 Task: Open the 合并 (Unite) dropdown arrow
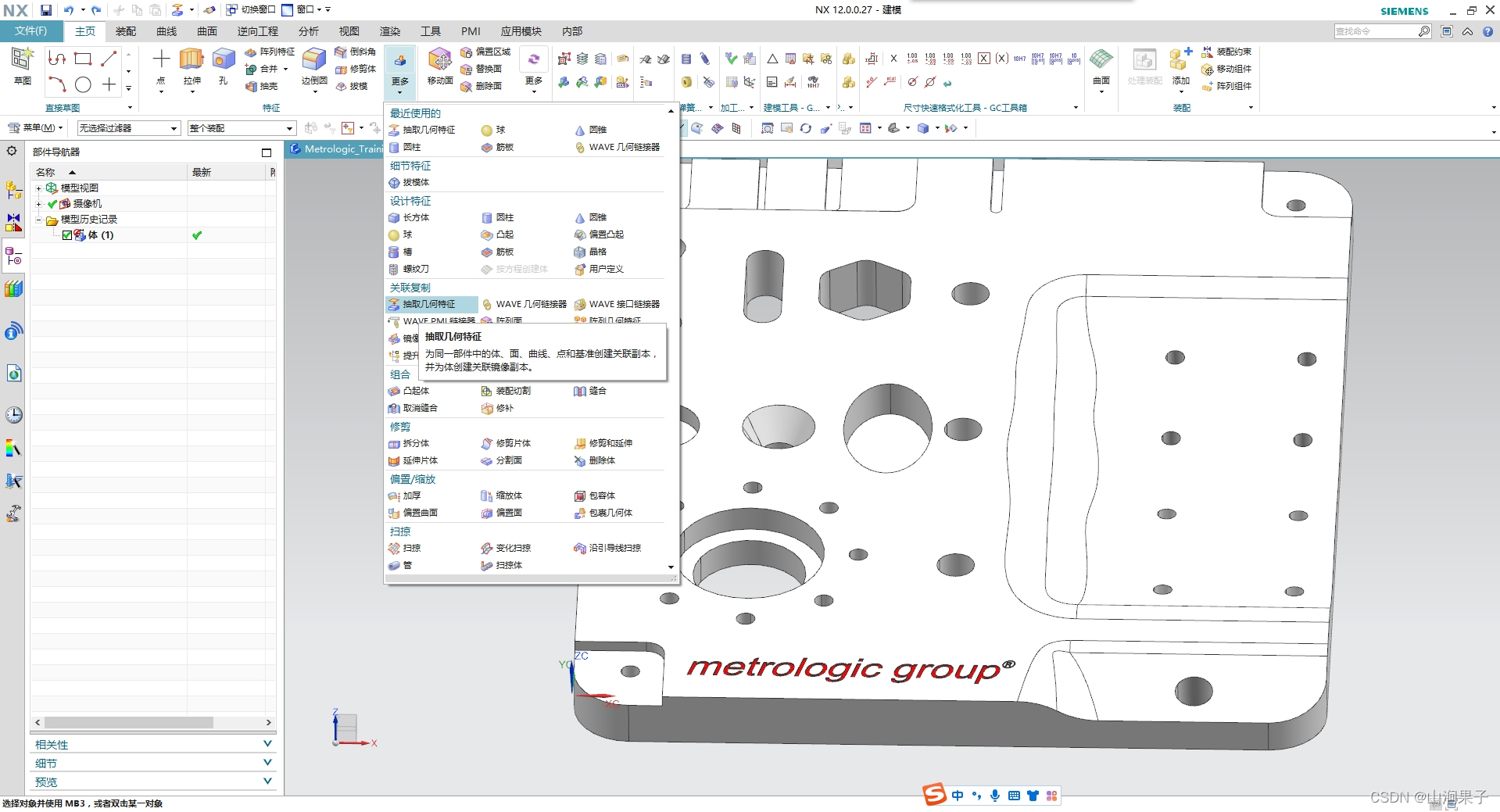(286, 69)
